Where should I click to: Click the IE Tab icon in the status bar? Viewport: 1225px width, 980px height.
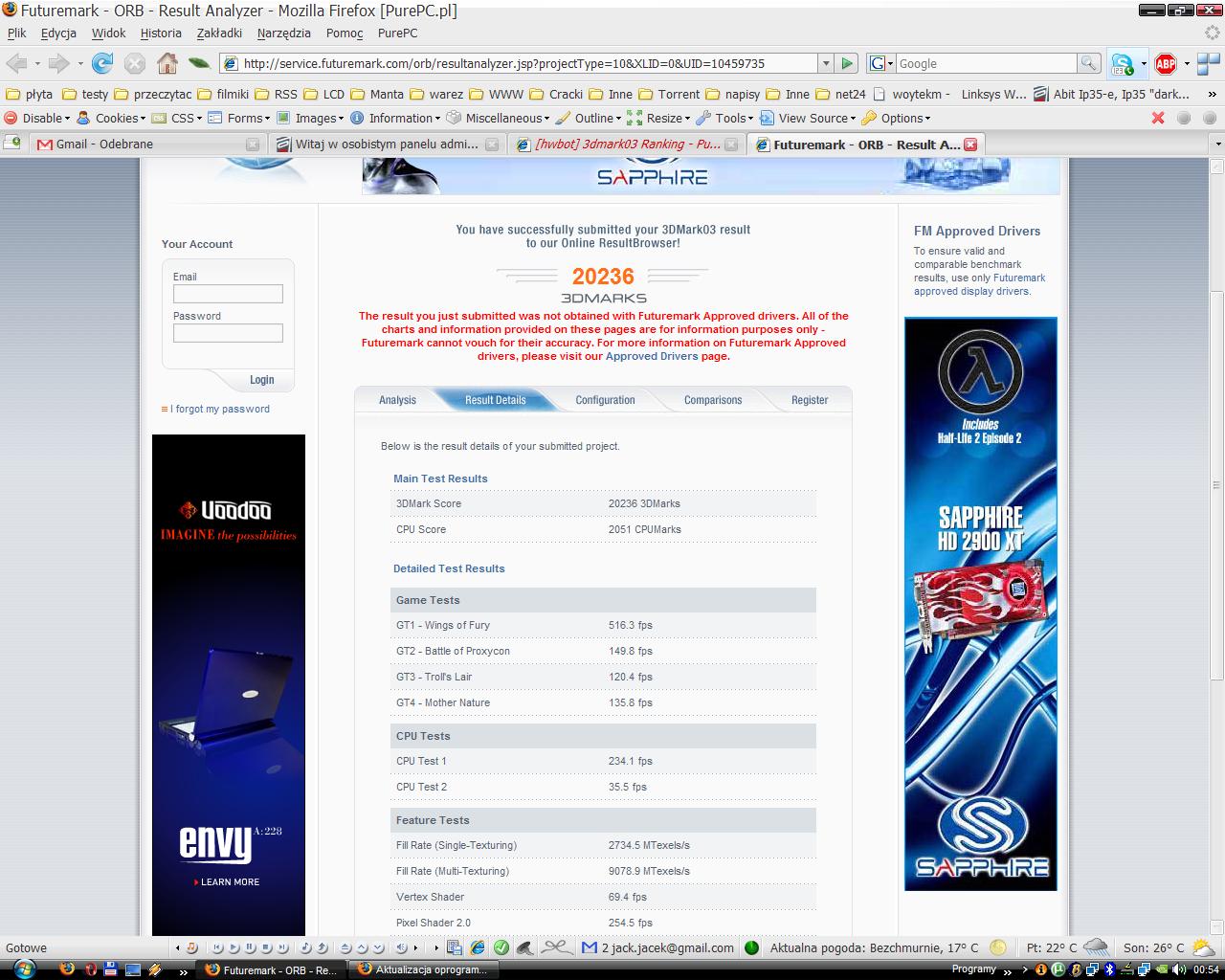tap(477, 947)
